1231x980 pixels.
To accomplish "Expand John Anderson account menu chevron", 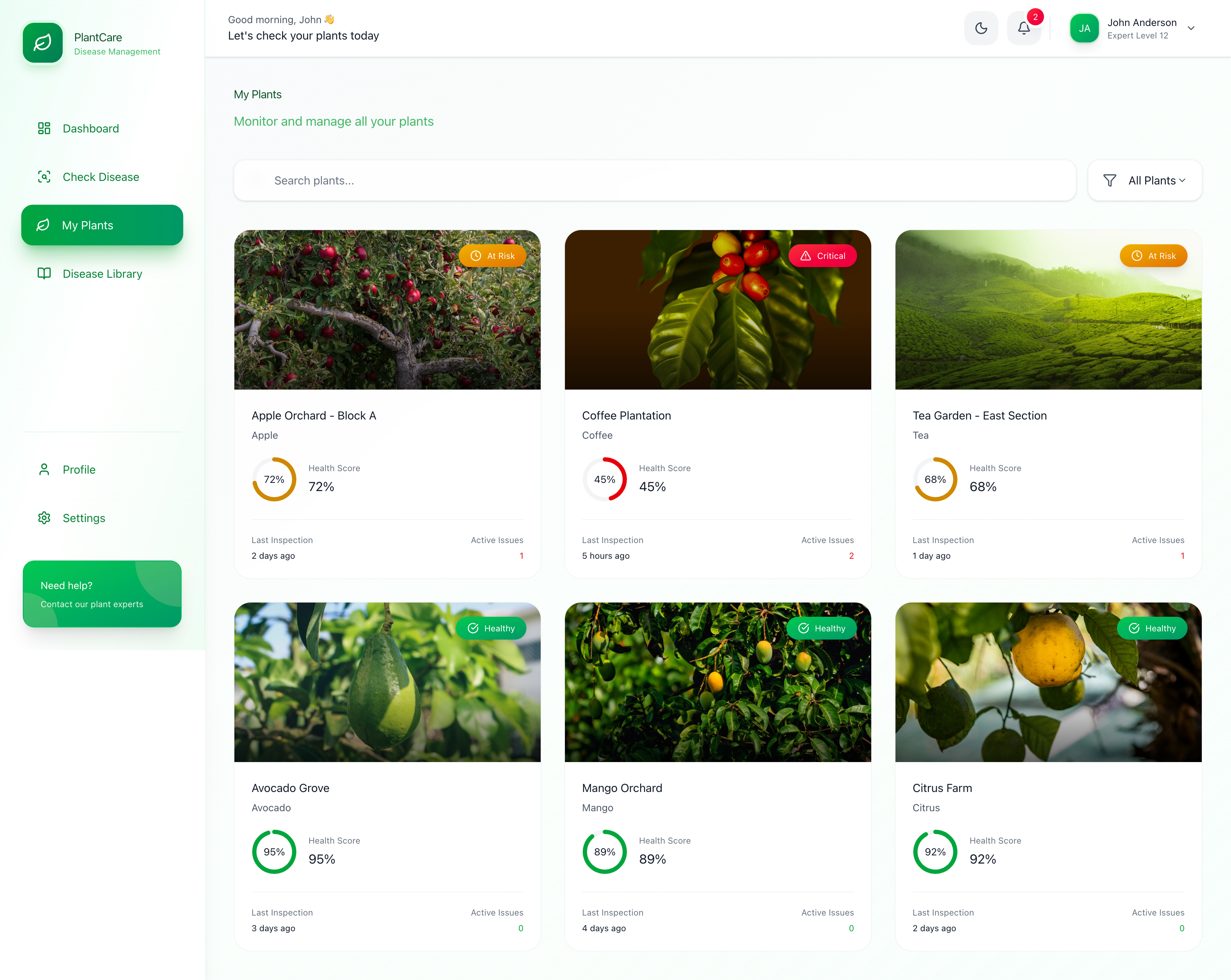I will (1191, 28).
